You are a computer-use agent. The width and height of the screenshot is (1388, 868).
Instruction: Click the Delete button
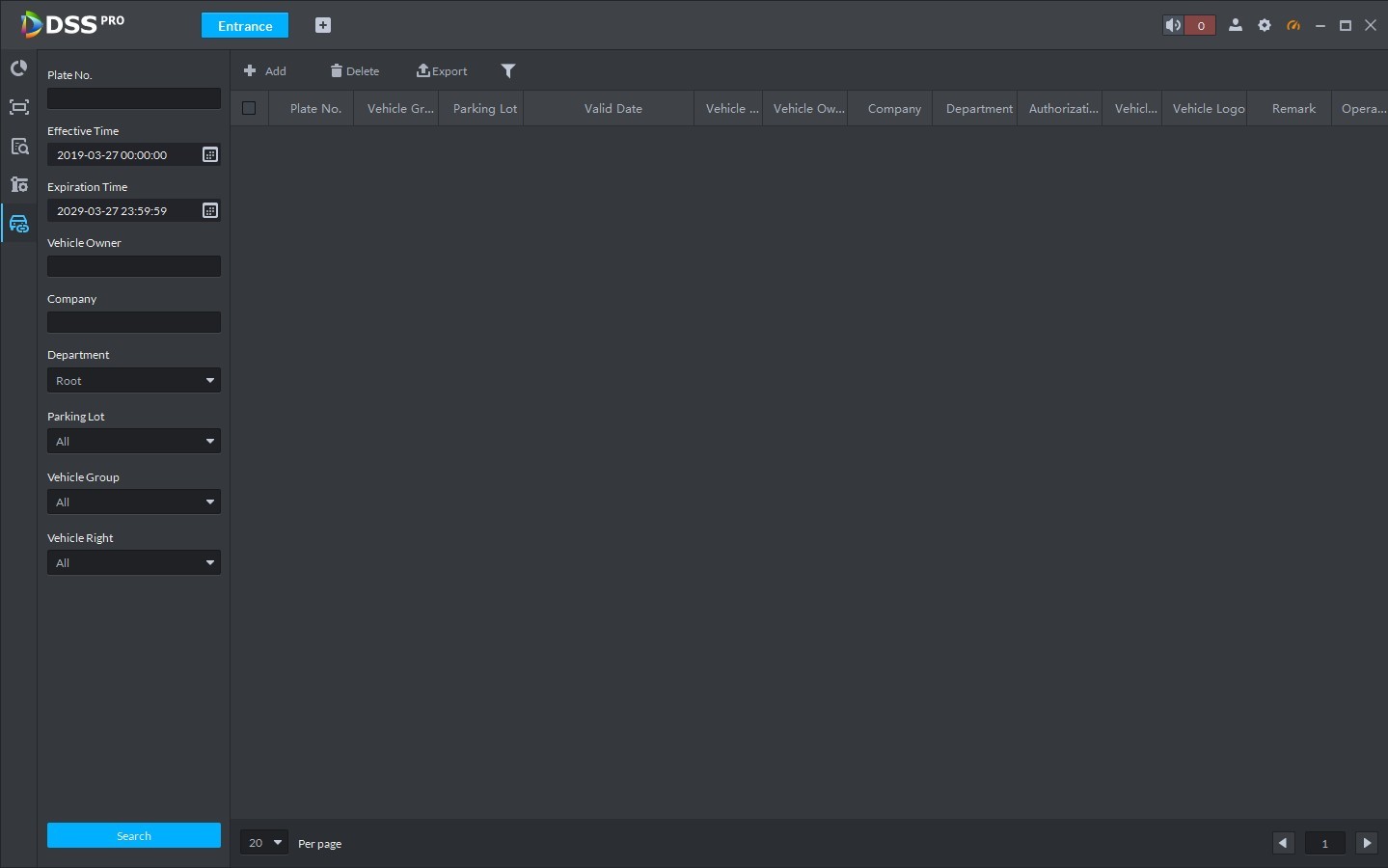(x=355, y=70)
